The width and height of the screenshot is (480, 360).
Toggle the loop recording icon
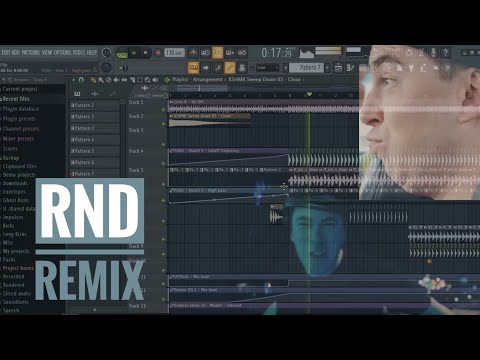tap(242, 53)
